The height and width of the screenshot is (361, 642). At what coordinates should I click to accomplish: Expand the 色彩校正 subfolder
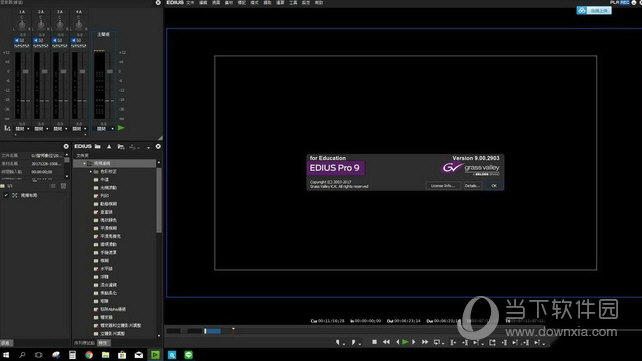[91, 171]
